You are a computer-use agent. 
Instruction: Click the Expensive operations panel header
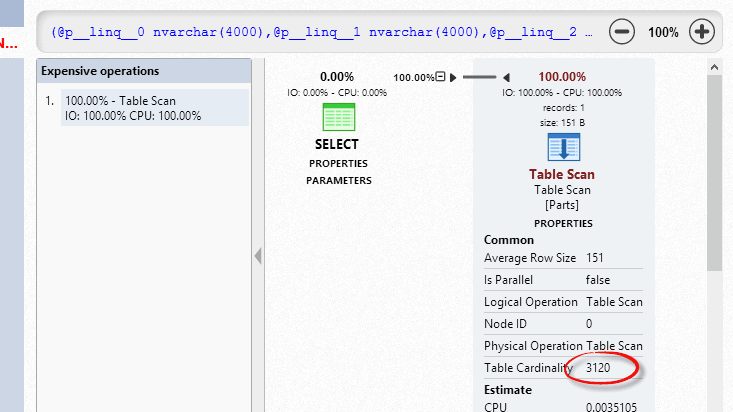[144, 71]
